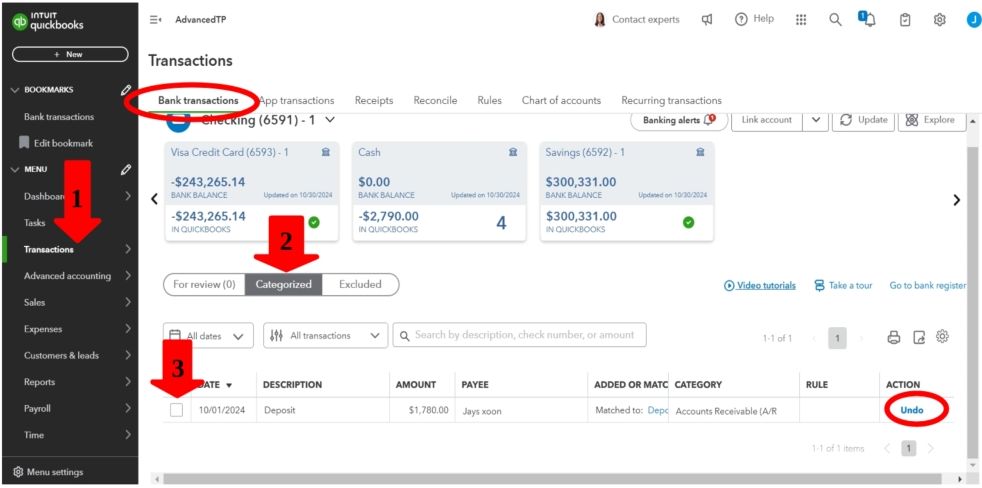Open the announcements megaphone icon
The height and width of the screenshot is (488, 982).
click(x=707, y=19)
